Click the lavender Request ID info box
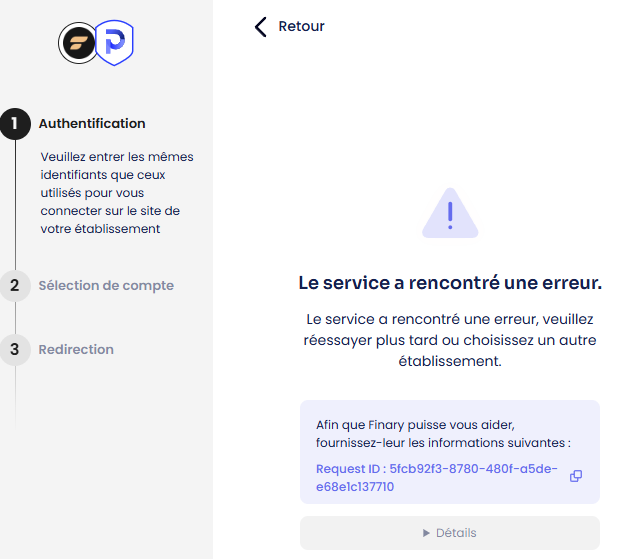 pyautogui.click(x=450, y=452)
